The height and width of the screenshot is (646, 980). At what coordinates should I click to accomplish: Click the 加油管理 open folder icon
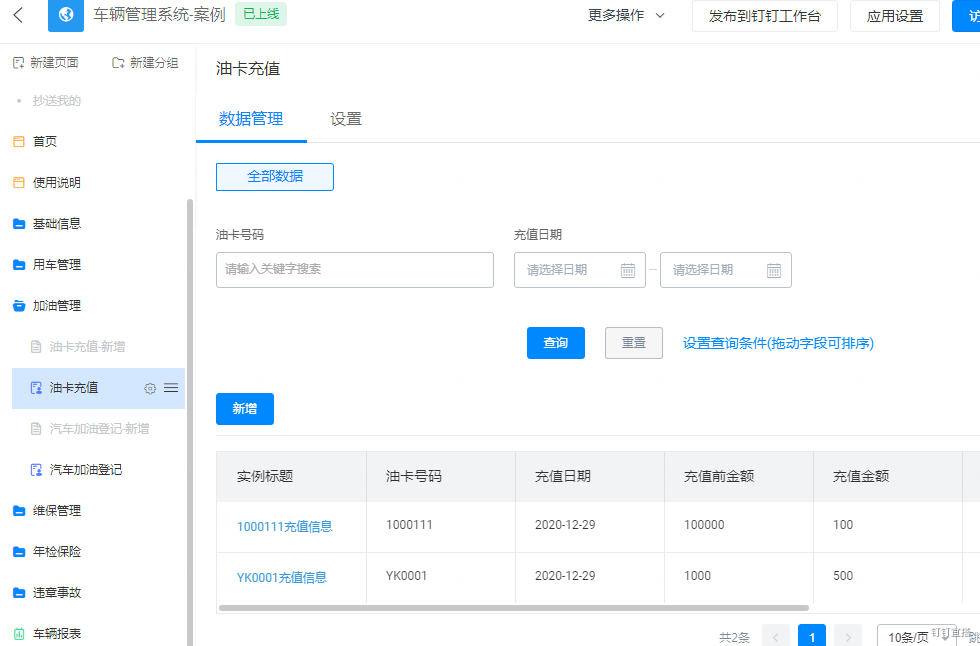[19, 306]
